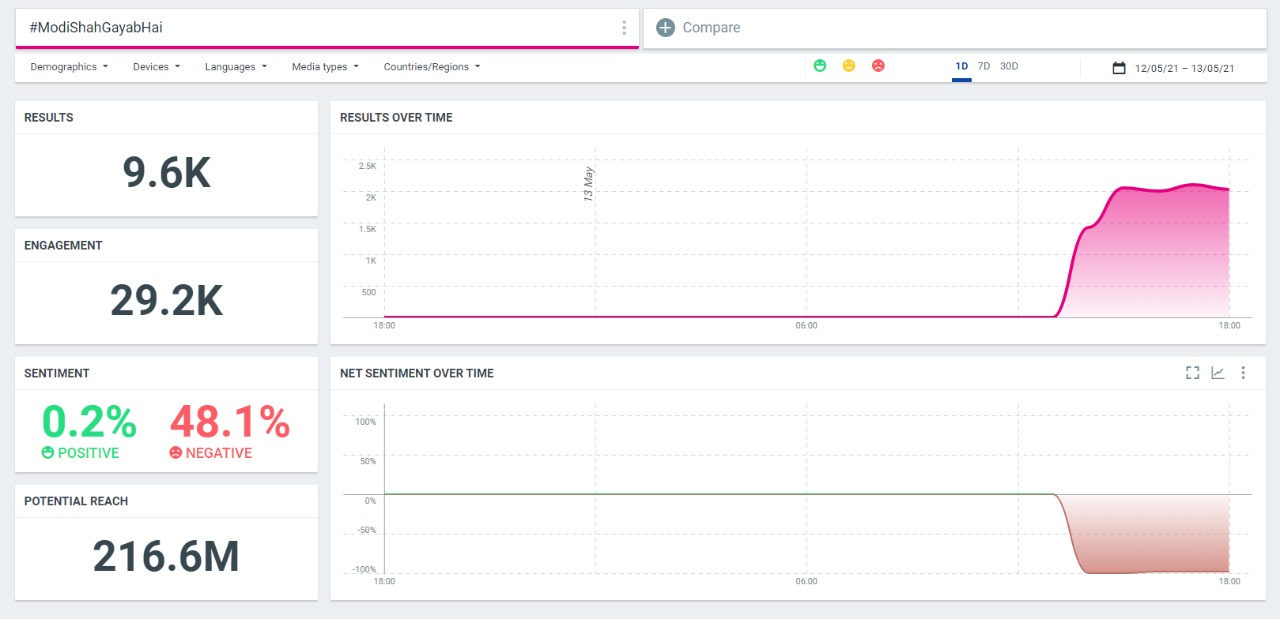Screen dimensions: 1280x619
Task: Switch to the 7D time range
Action: 984,66
